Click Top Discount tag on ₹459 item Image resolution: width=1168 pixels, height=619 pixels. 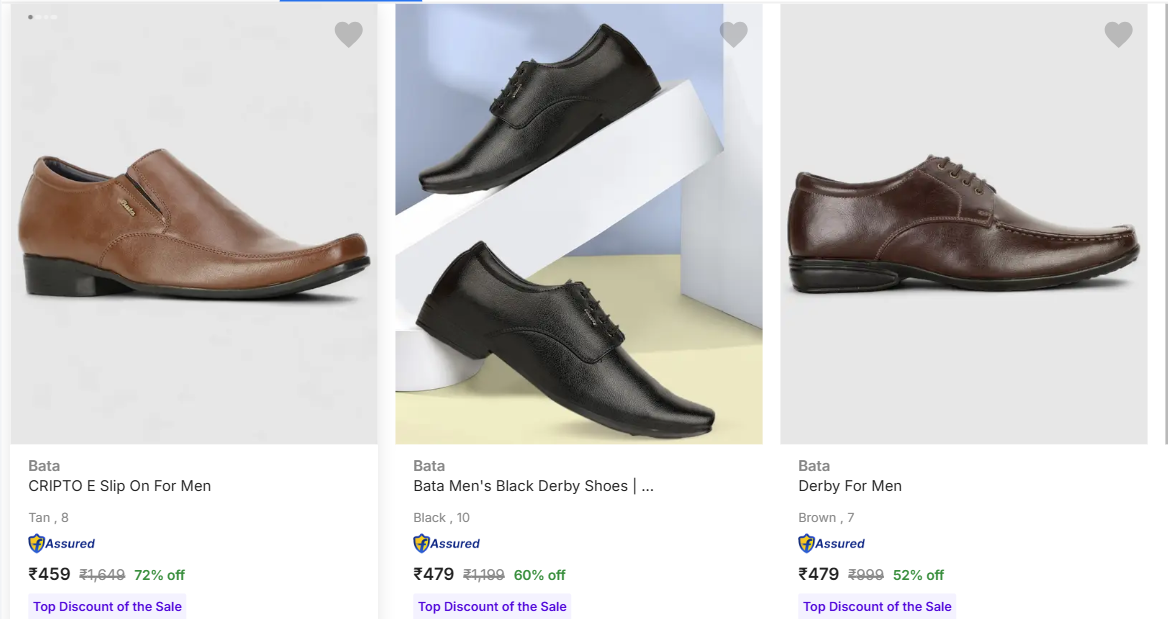point(107,607)
